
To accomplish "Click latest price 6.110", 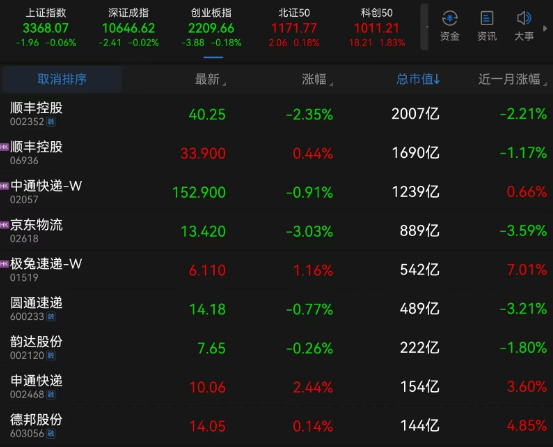I will tap(207, 271).
